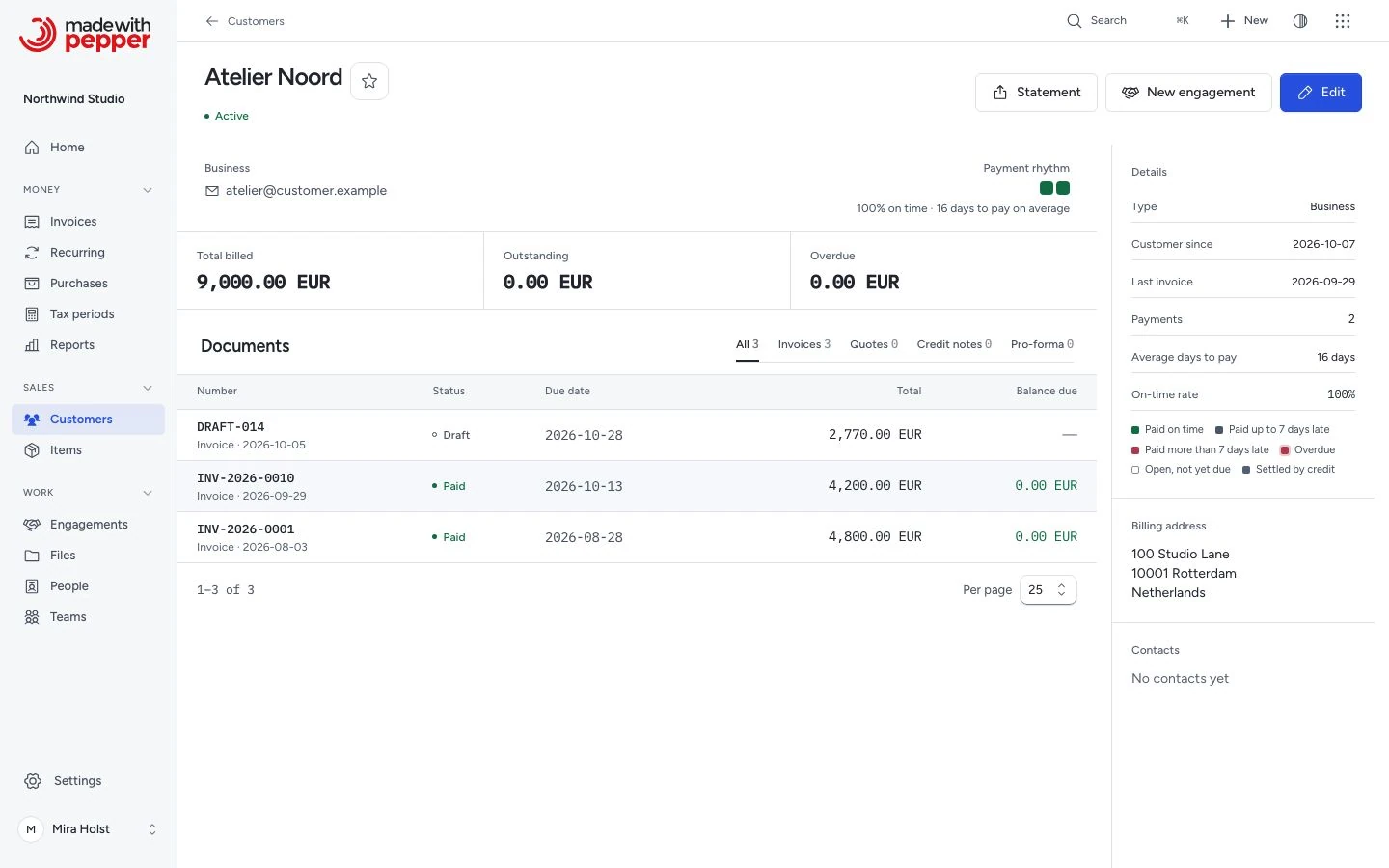Open the Recurring section
This screenshot has width=1389, height=868.
(88, 253)
